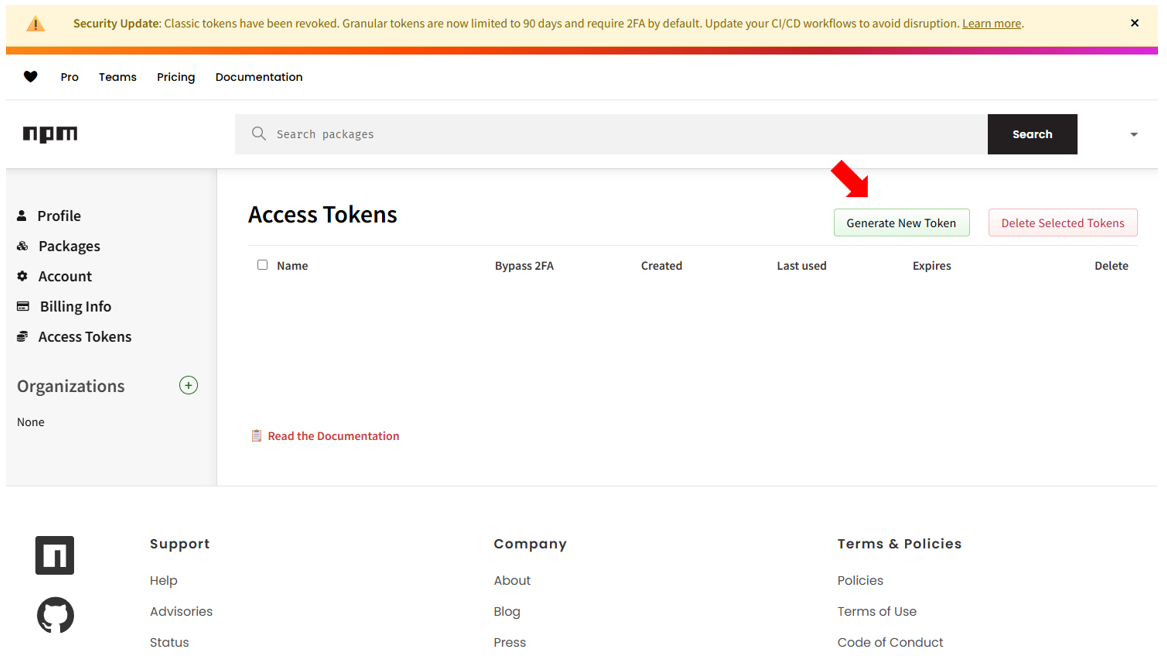Open the Documentation menu item
This screenshot has width=1167, height=656.
[x=258, y=77]
